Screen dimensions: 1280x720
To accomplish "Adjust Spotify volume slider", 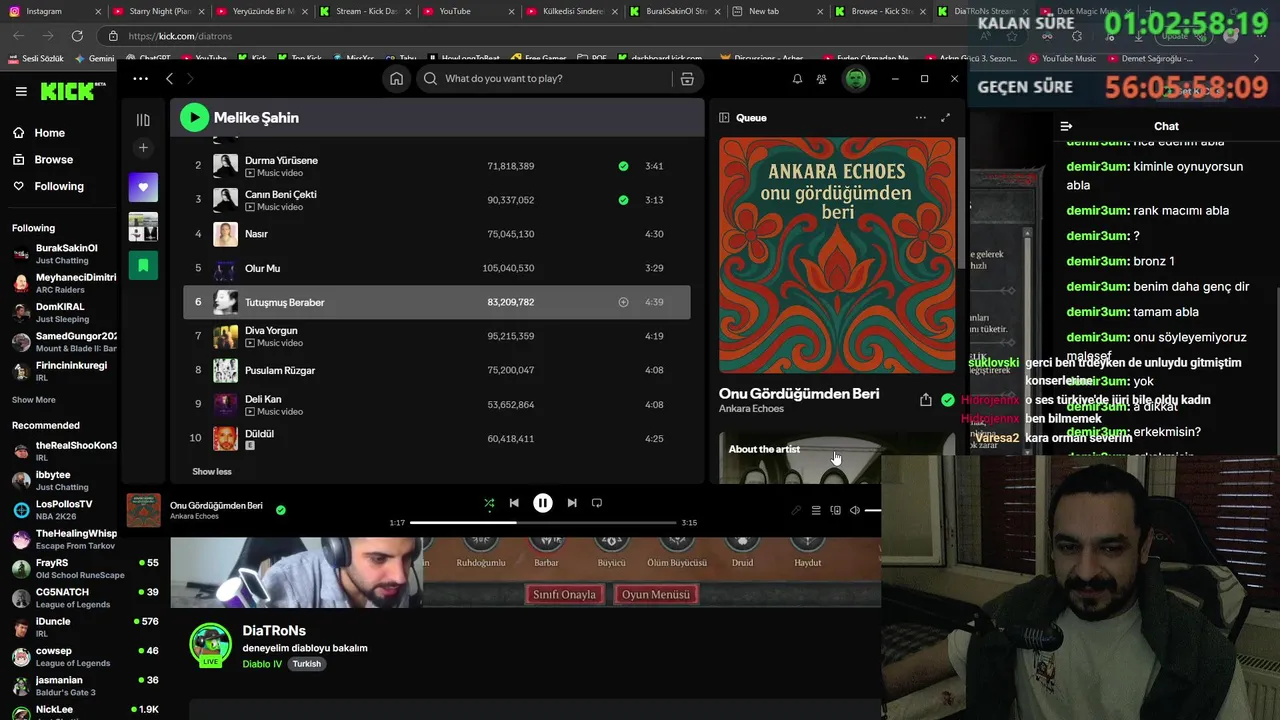I will pos(872,511).
